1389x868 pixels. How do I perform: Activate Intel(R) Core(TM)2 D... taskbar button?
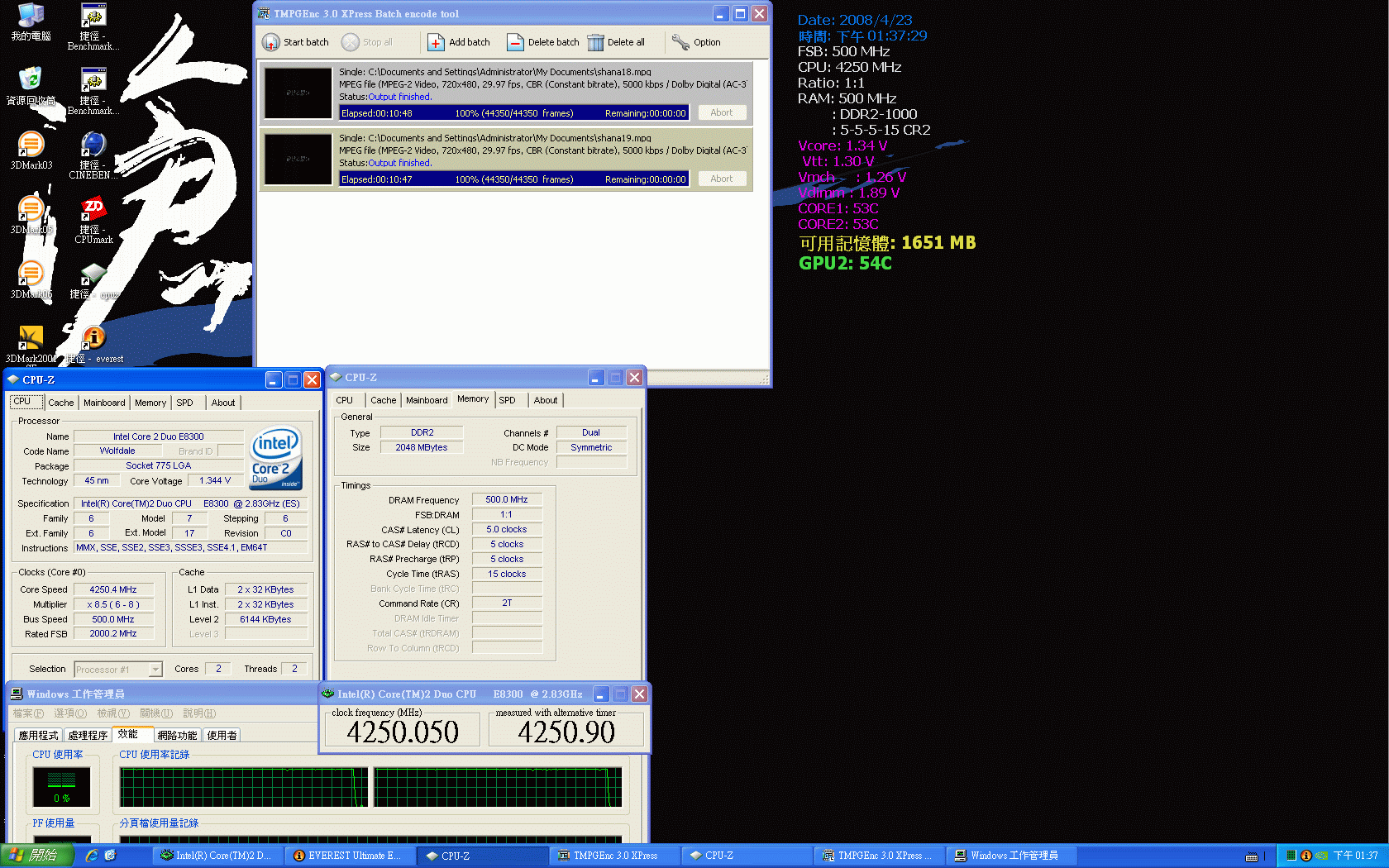tap(218, 856)
